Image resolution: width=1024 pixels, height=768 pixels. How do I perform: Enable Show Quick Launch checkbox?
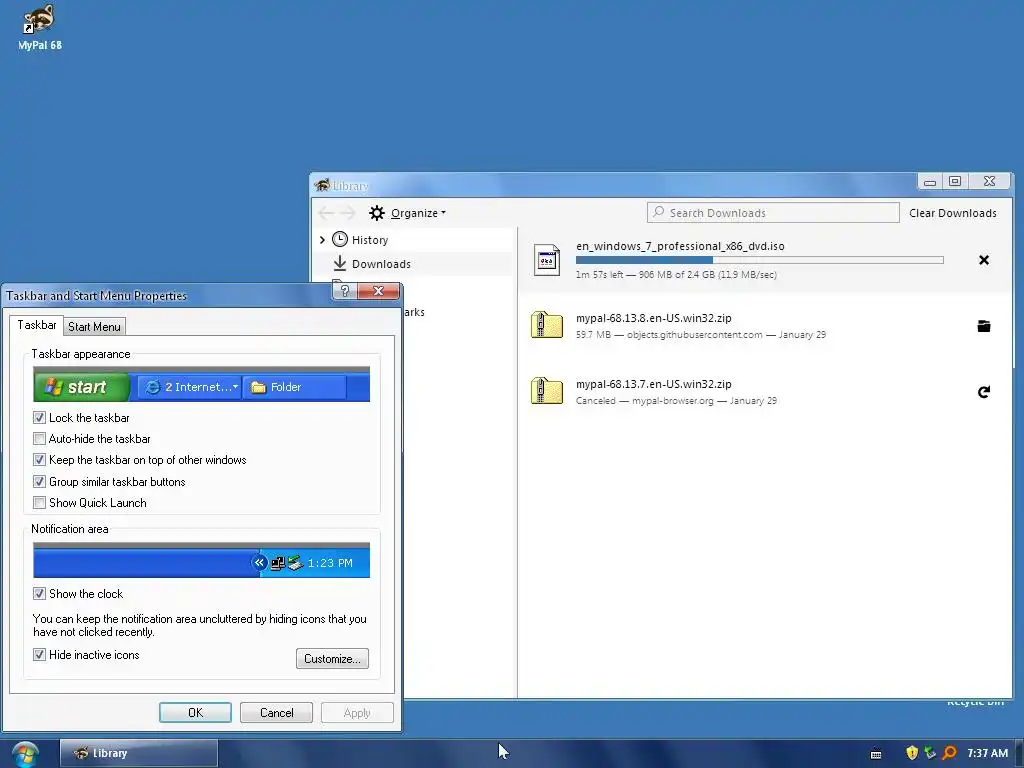(39, 502)
